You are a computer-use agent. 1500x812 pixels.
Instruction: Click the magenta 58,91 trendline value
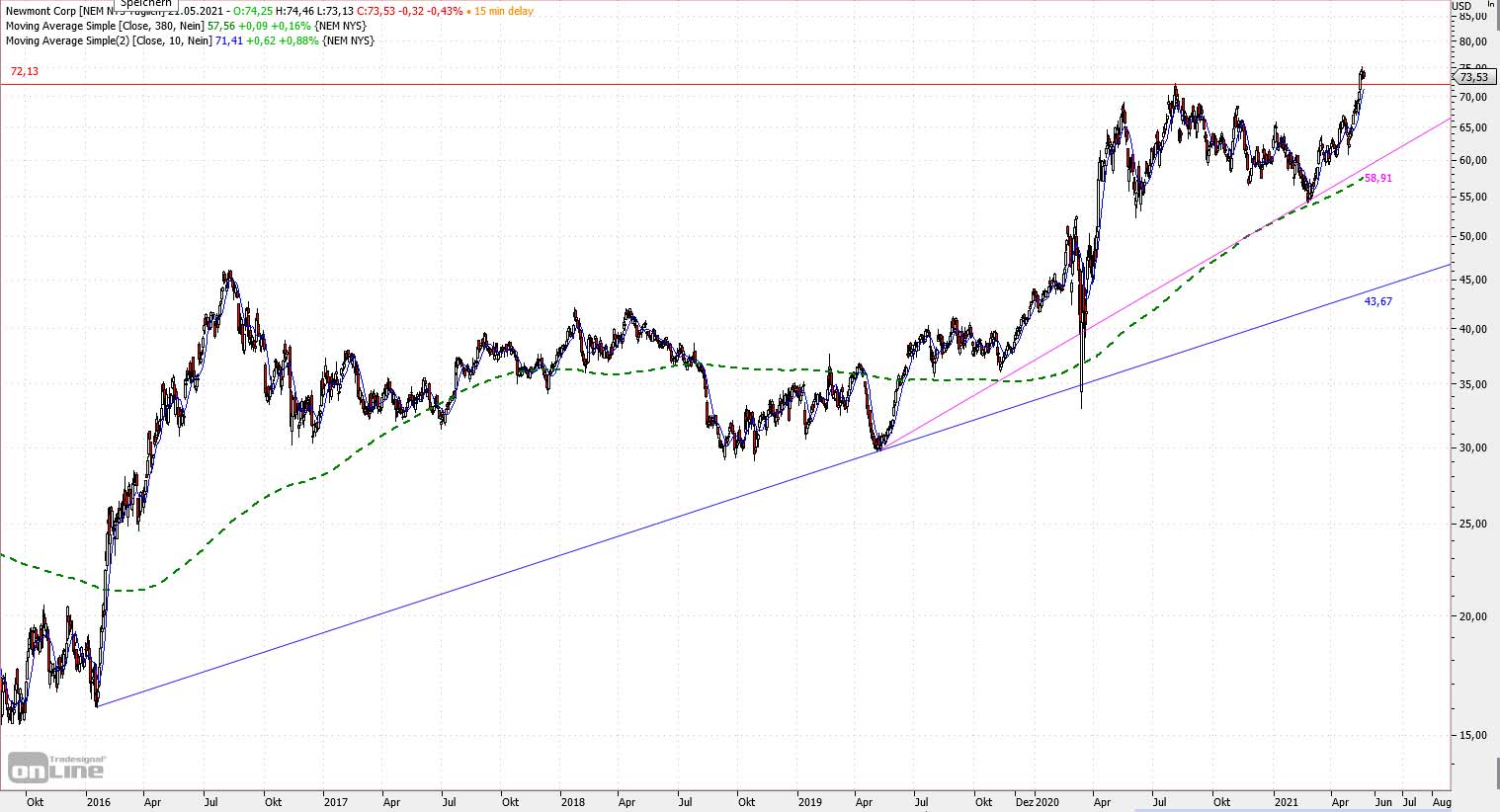point(1378,179)
